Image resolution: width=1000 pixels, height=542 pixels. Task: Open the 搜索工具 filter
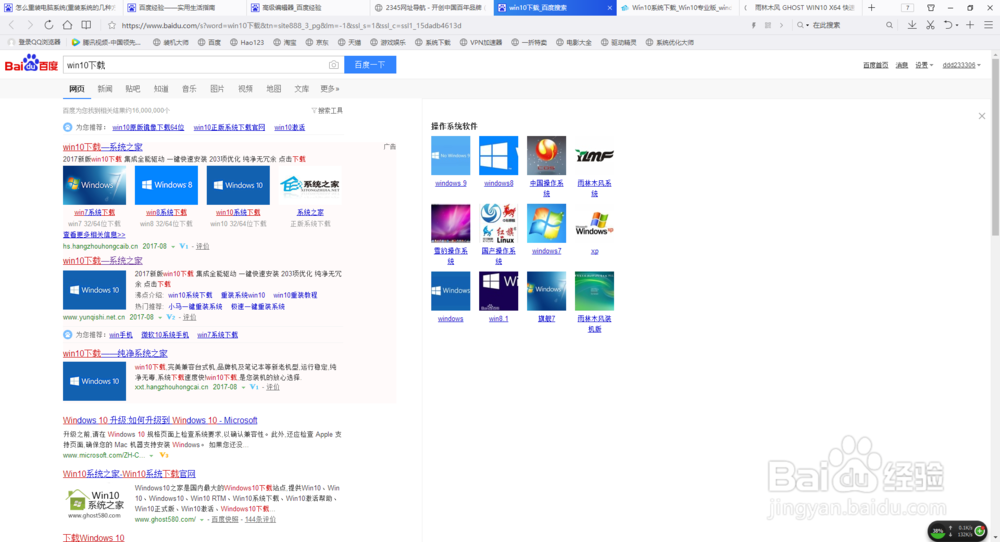click(327, 110)
